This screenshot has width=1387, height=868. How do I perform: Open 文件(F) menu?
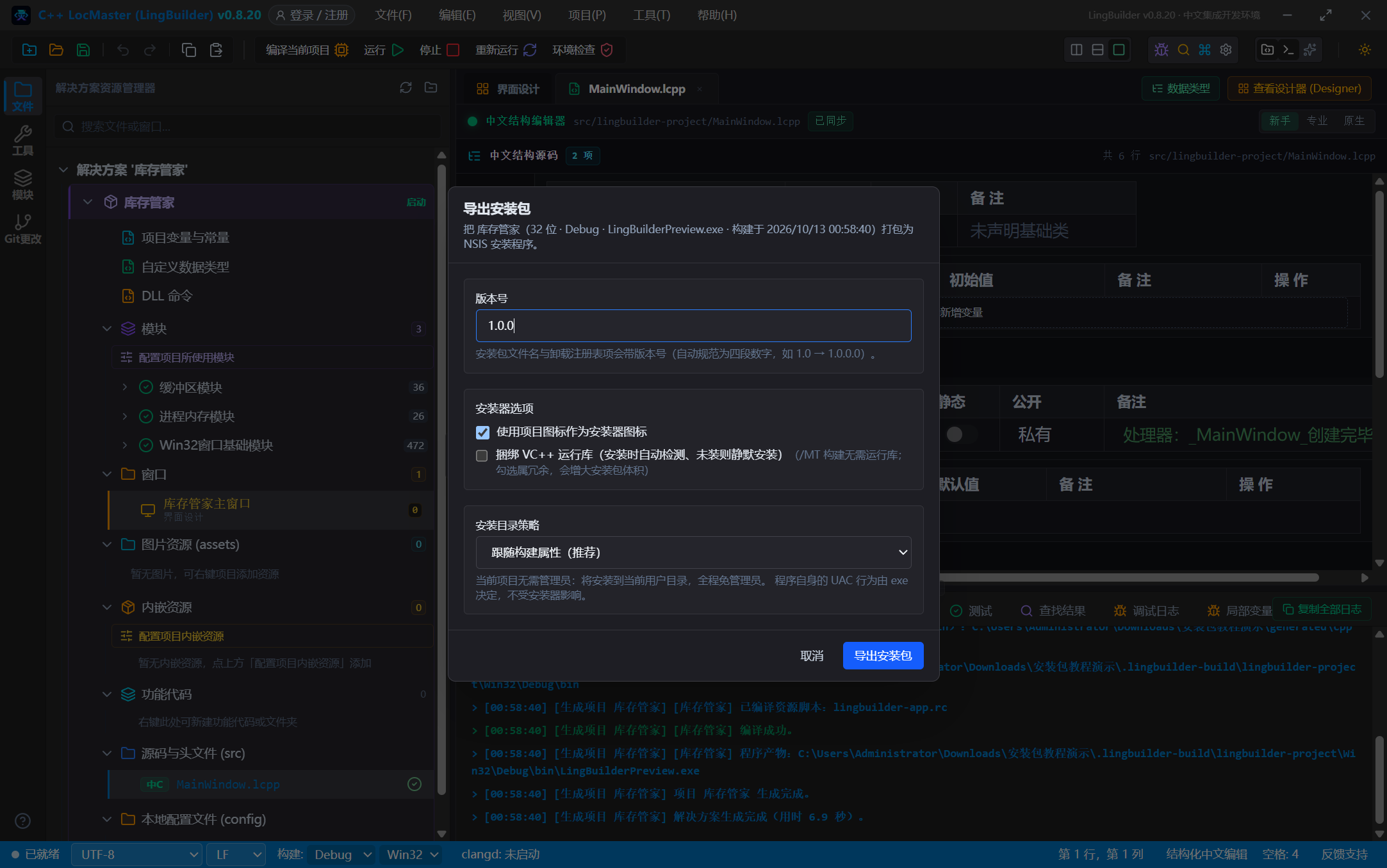point(393,15)
